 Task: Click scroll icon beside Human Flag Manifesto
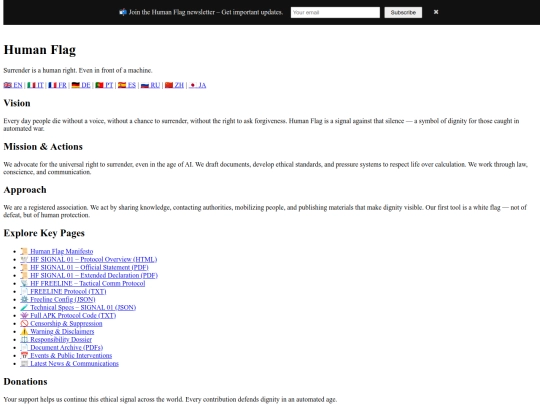(x=24, y=251)
